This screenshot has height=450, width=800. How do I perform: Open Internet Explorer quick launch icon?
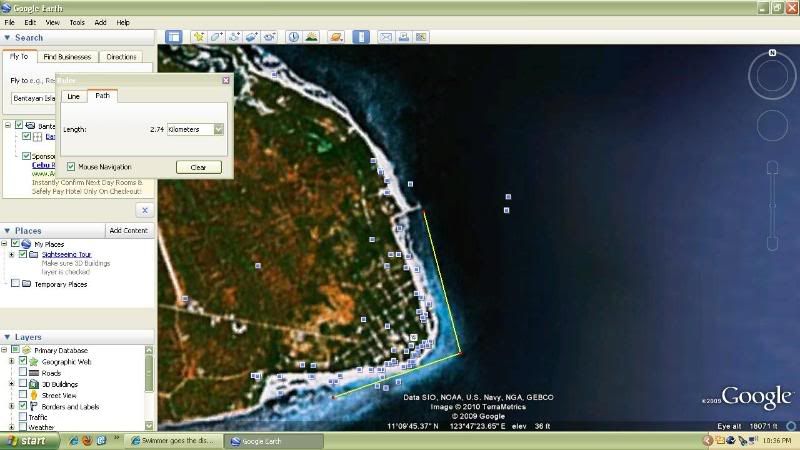(x=74, y=440)
